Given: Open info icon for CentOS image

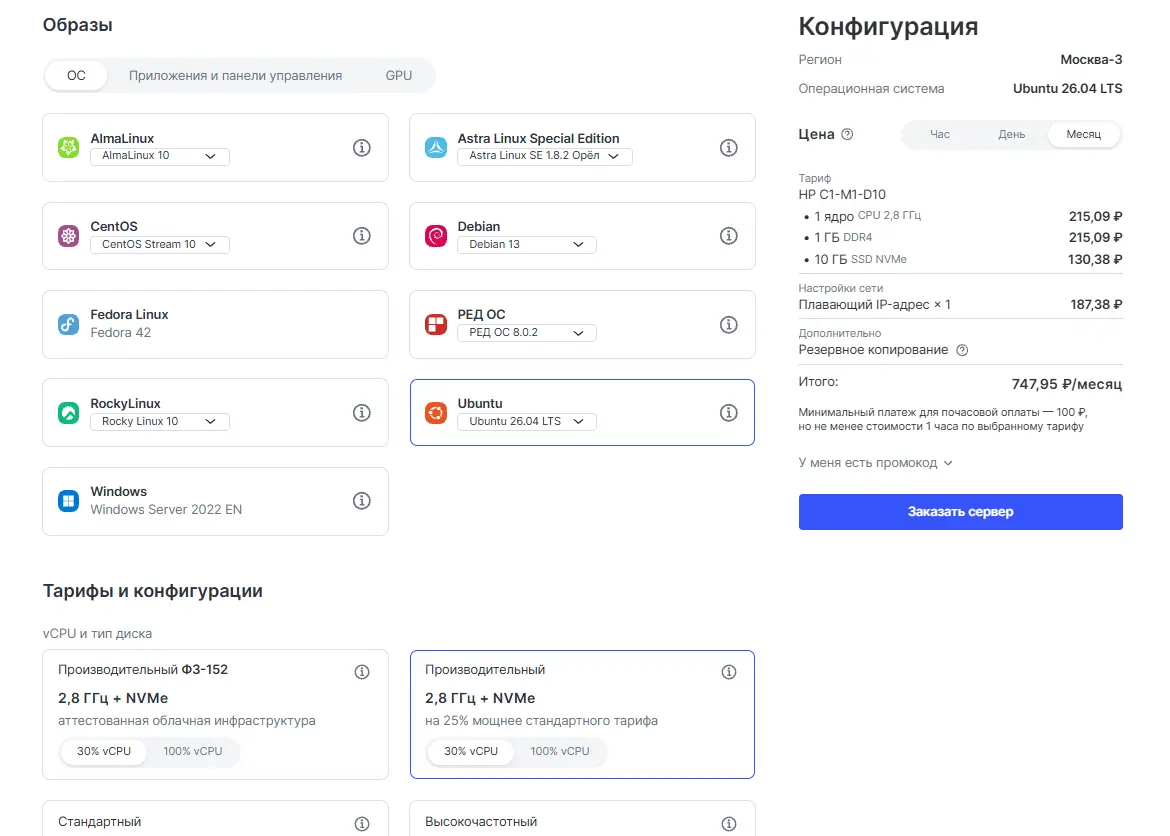Looking at the screenshot, I should tap(362, 236).
